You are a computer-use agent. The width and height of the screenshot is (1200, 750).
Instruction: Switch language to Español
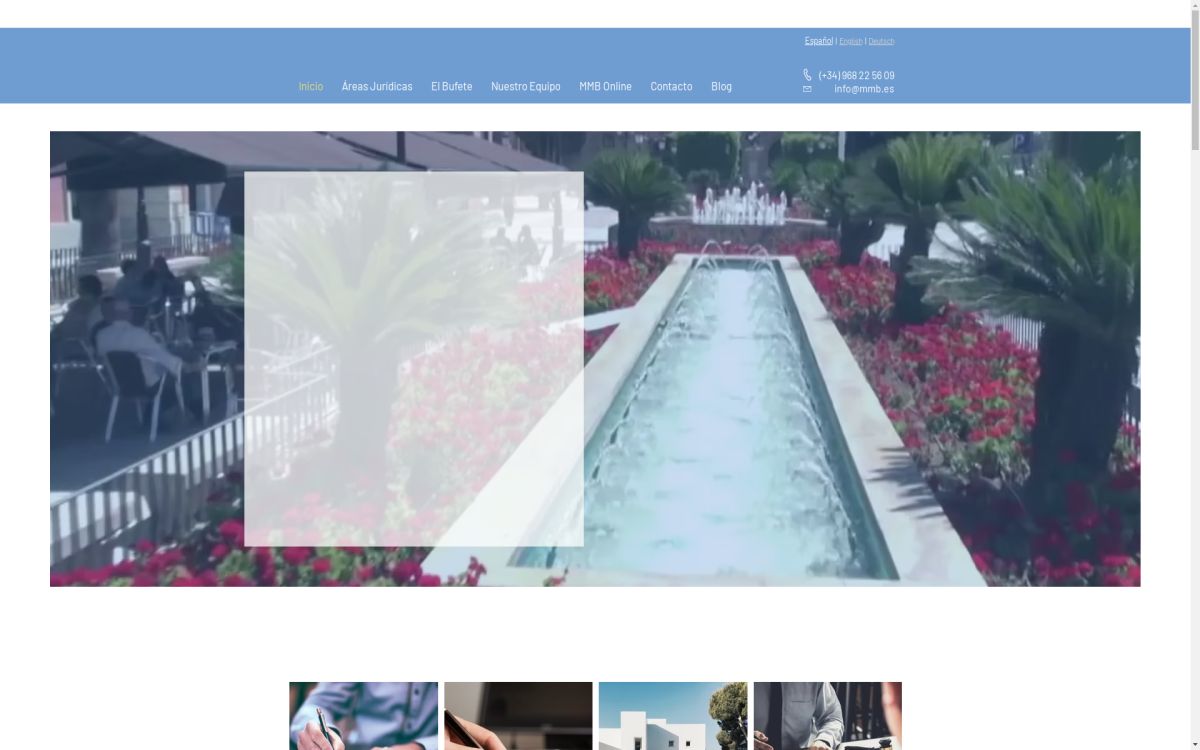pos(818,41)
